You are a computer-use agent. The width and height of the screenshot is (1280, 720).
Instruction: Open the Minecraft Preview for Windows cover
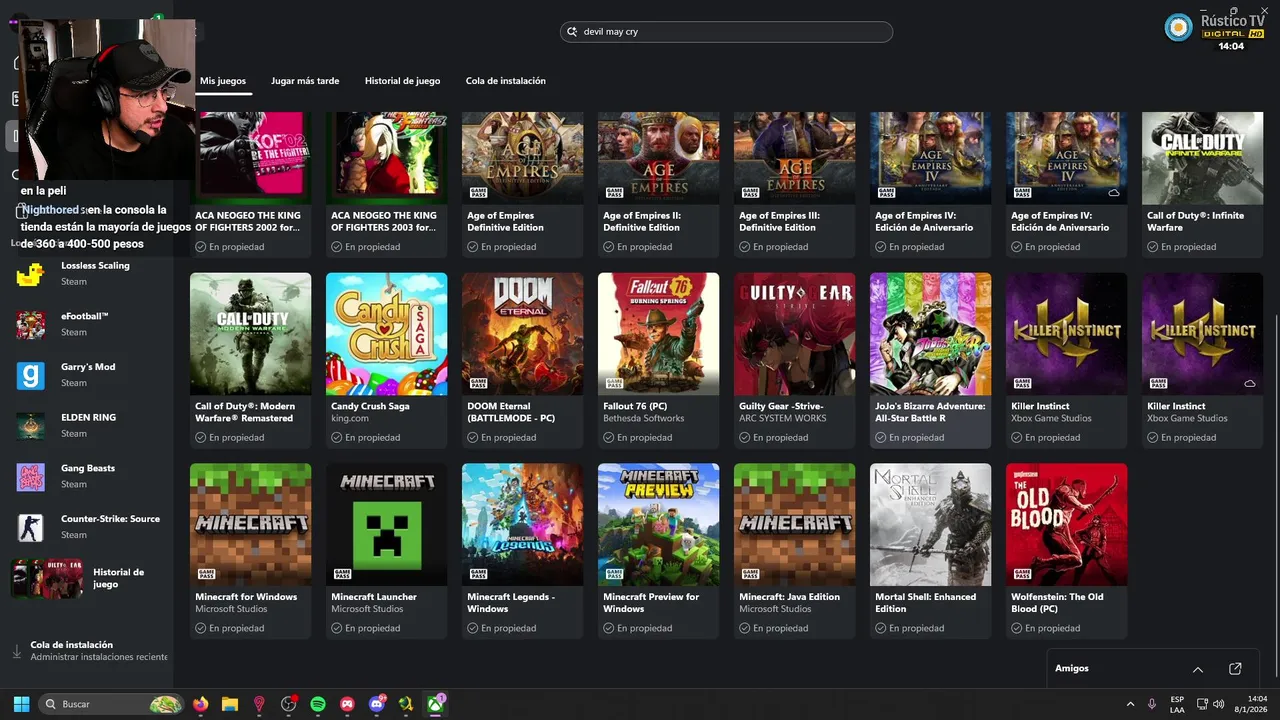[x=658, y=524]
